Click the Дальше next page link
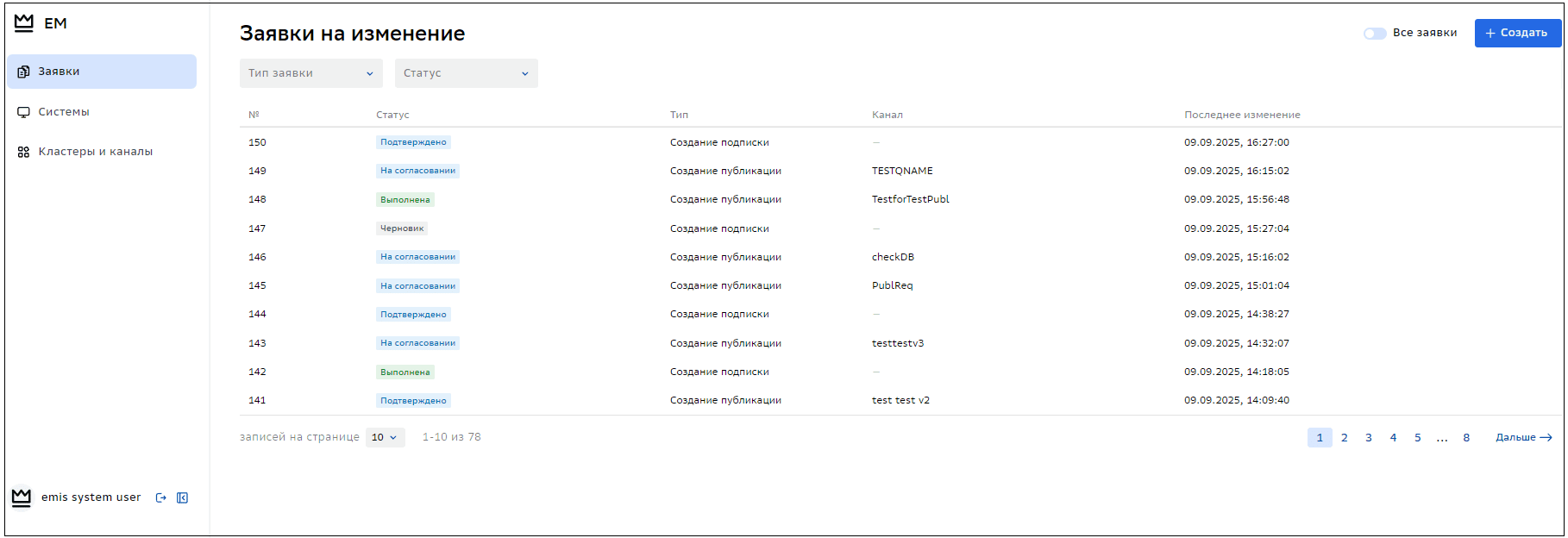Viewport: 1568px width, 538px height. click(1523, 438)
